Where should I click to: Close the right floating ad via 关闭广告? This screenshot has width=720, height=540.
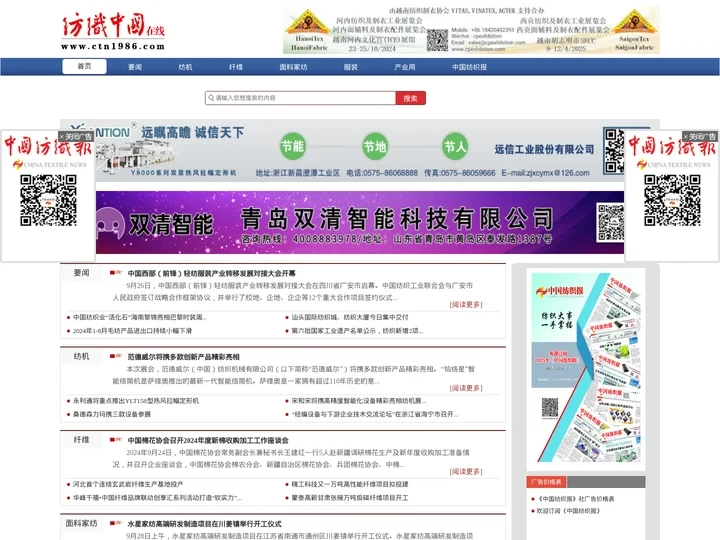click(700, 136)
